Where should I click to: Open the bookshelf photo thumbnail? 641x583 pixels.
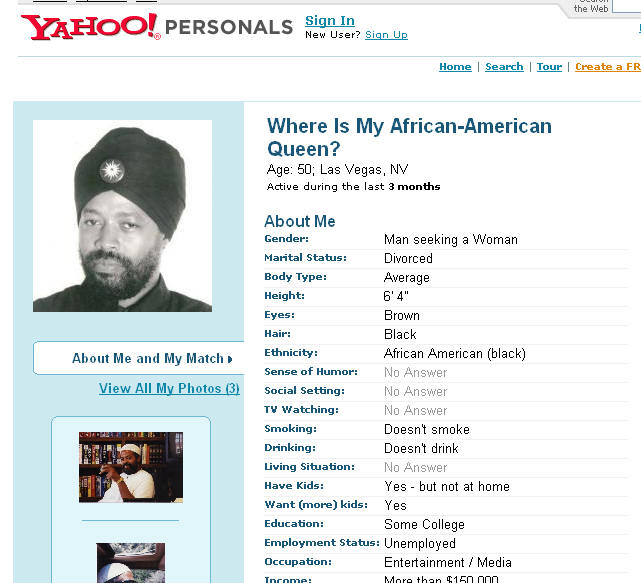coord(131,467)
